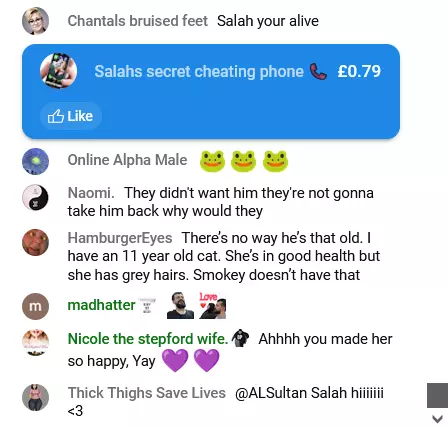Screen dimensions: 448x426
Task: Open Chantals bruised feet profile avatar
Action: click(35, 21)
